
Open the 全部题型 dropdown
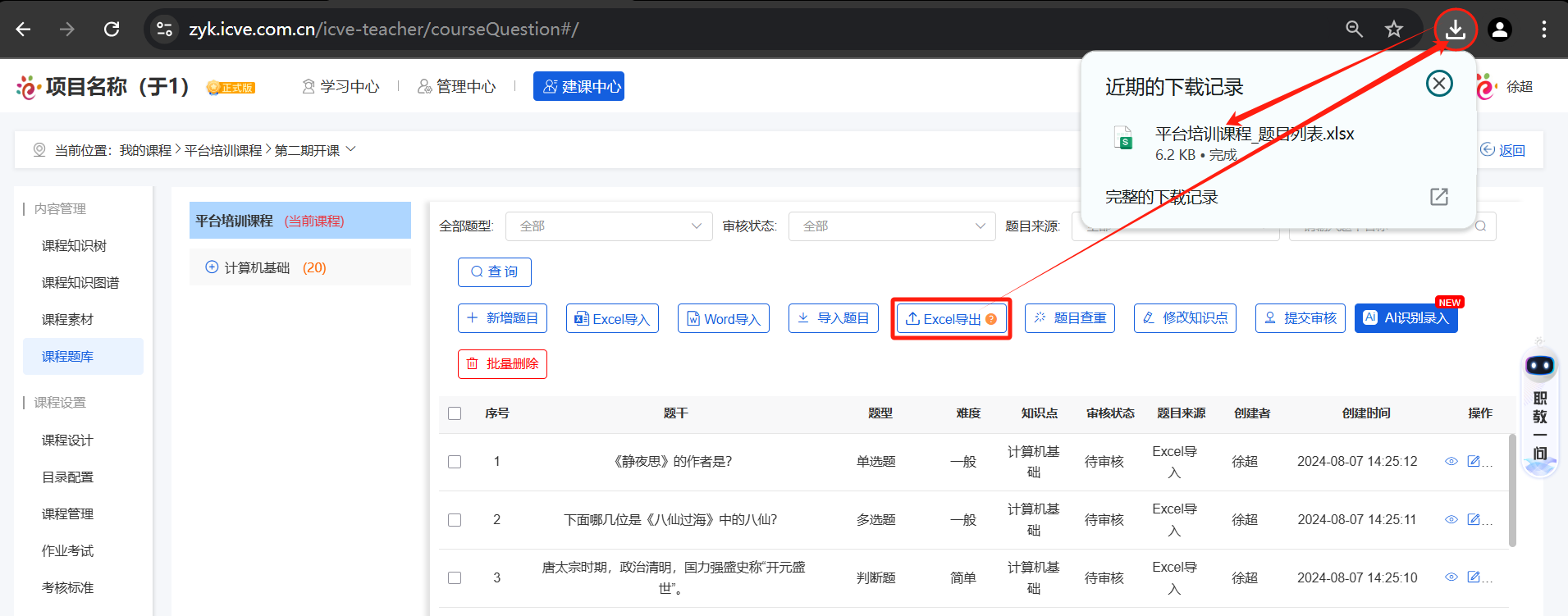point(609,226)
